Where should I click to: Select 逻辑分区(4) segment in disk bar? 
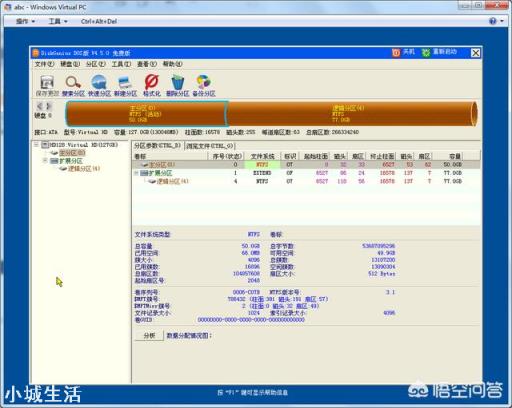(x=352, y=114)
